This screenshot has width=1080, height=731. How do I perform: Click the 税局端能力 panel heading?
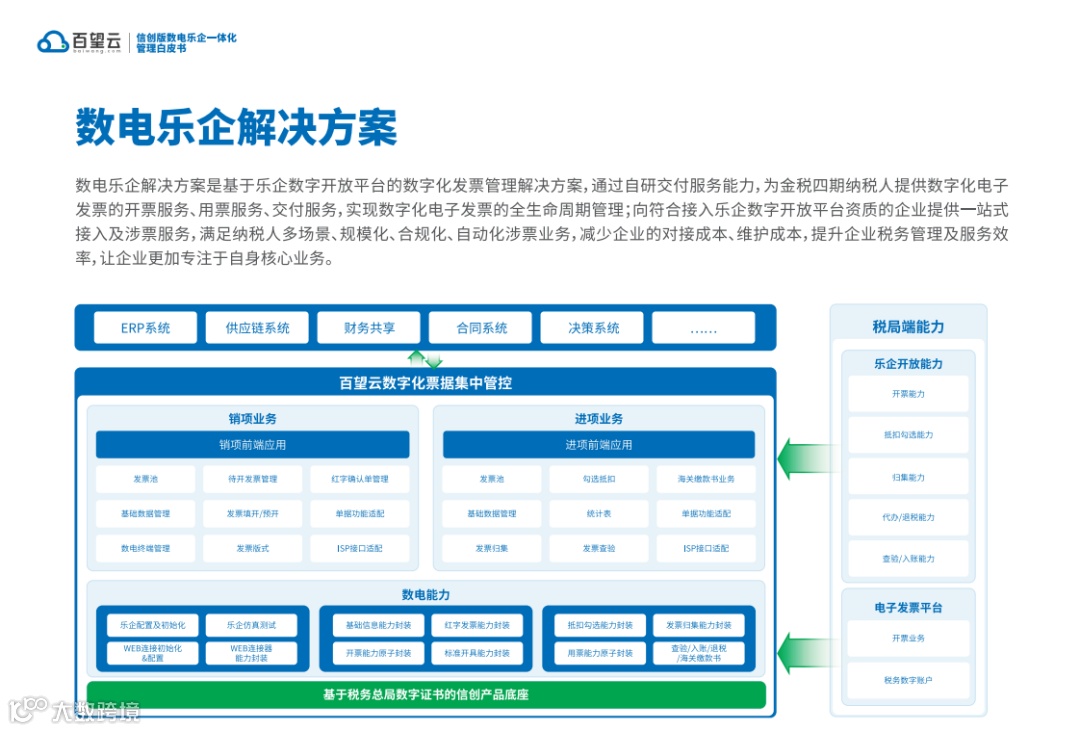tap(908, 327)
